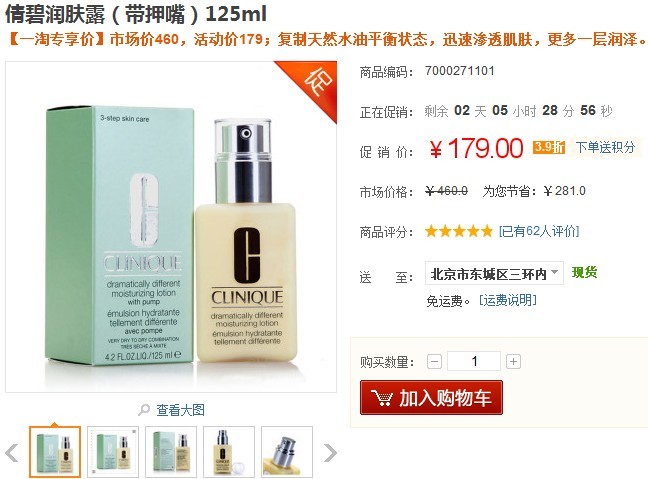This screenshot has width=648, height=479.
Task: Click the left arrow of thumbnail carousel
Action: coord(12,453)
